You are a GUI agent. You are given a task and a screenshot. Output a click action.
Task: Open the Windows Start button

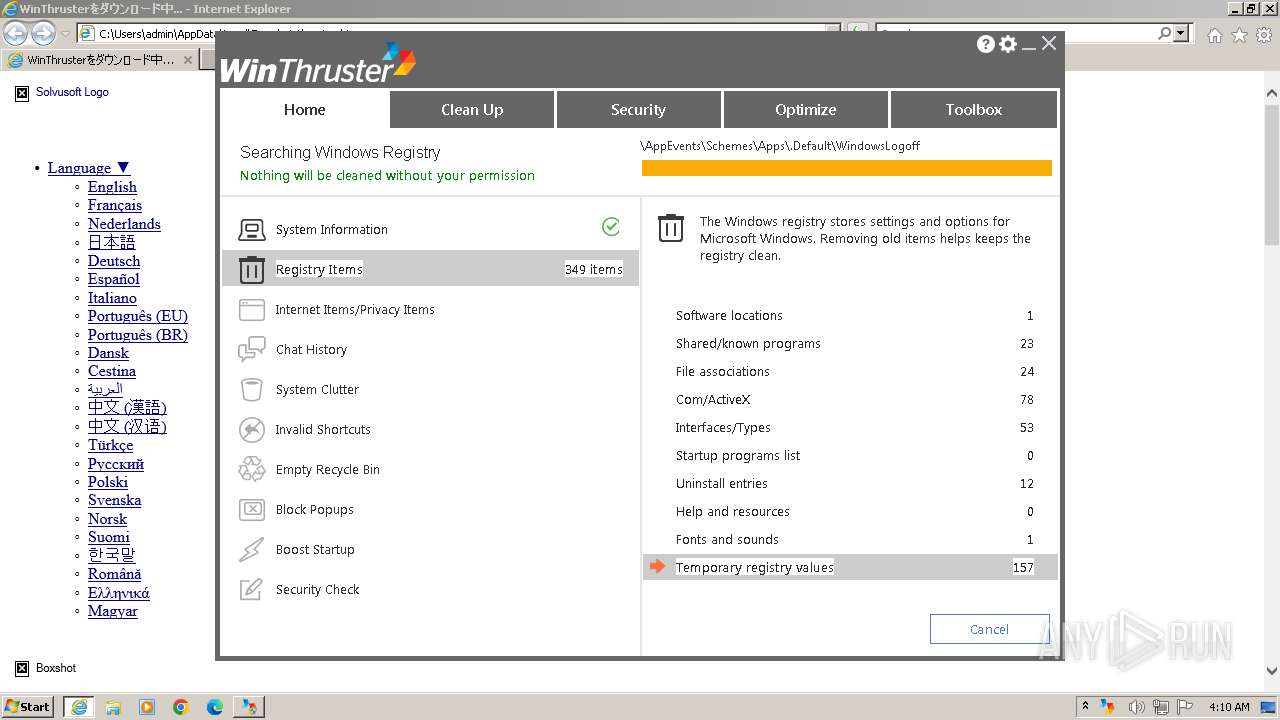click(28, 707)
